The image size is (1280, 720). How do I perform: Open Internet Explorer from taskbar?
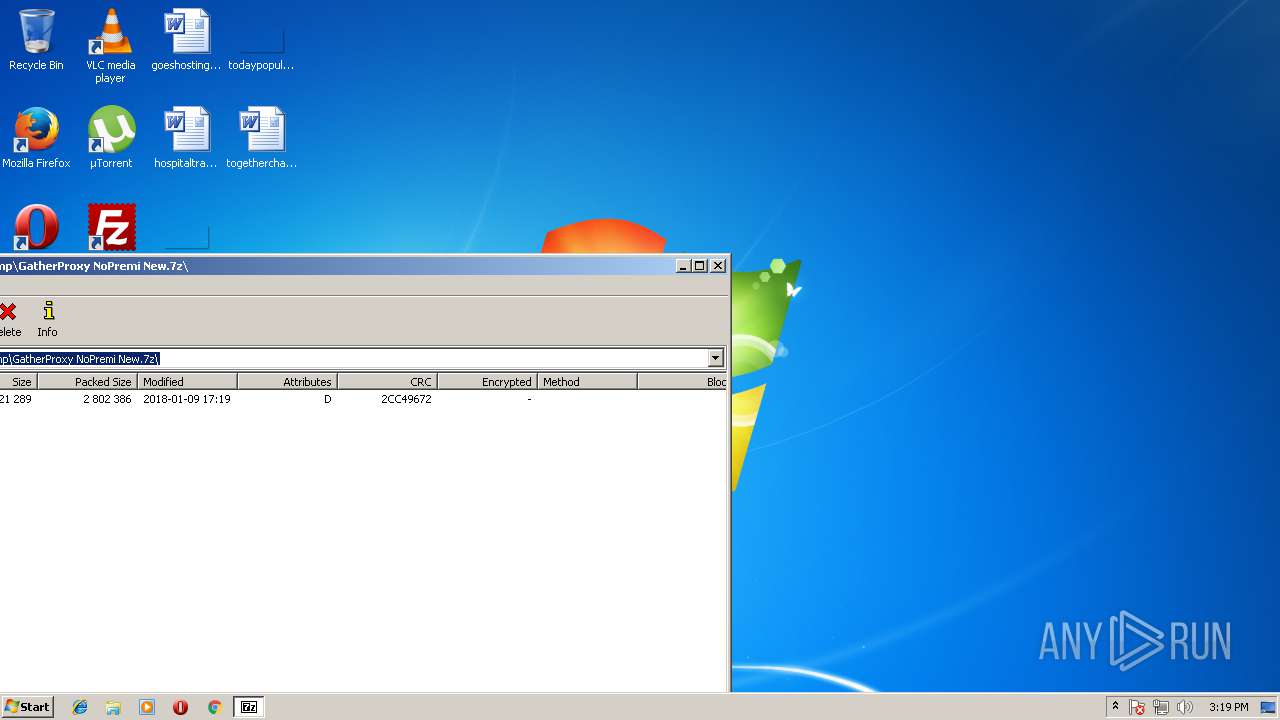coord(80,707)
